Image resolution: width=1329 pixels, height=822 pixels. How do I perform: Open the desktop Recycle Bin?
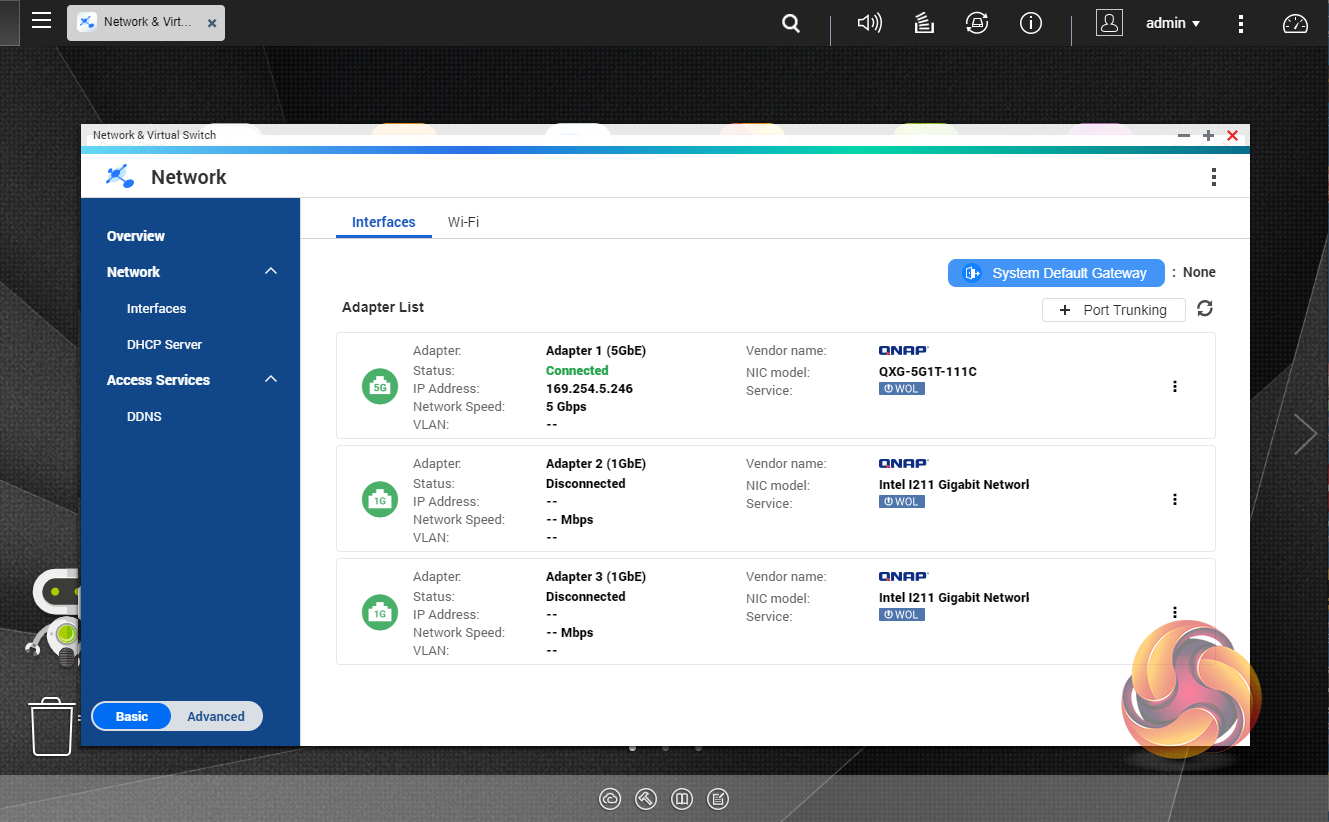[x=51, y=726]
